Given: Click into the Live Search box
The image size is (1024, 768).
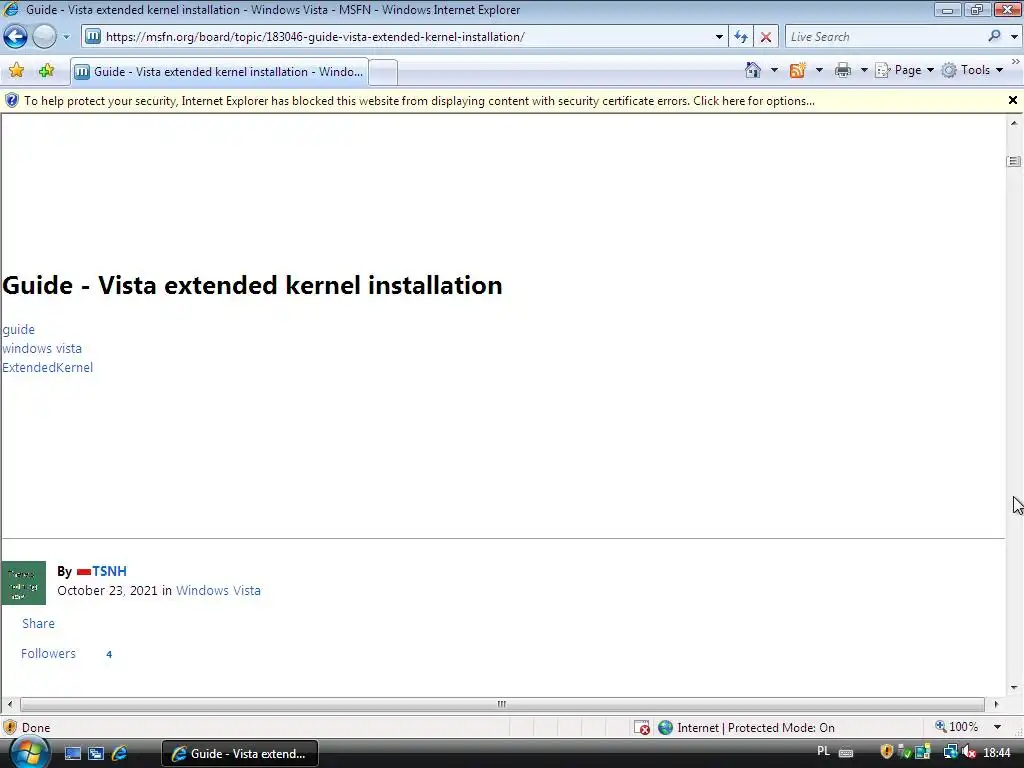Looking at the screenshot, I should (885, 37).
